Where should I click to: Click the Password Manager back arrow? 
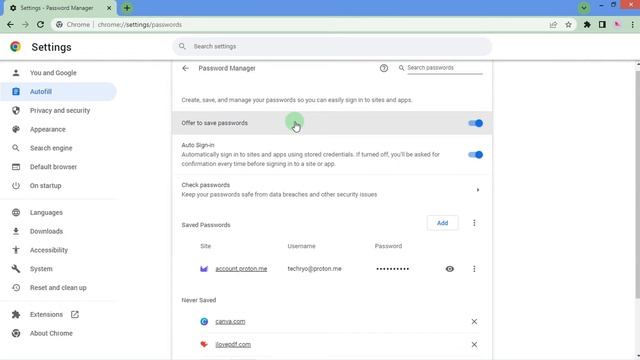186,68
